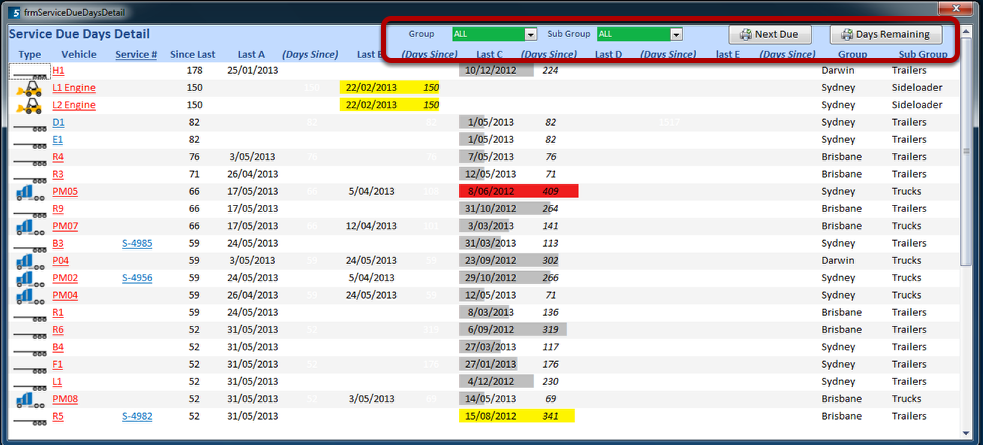Open vehicle B4 link
Viewport: 983px width, 445px height.
click(58, 347)
